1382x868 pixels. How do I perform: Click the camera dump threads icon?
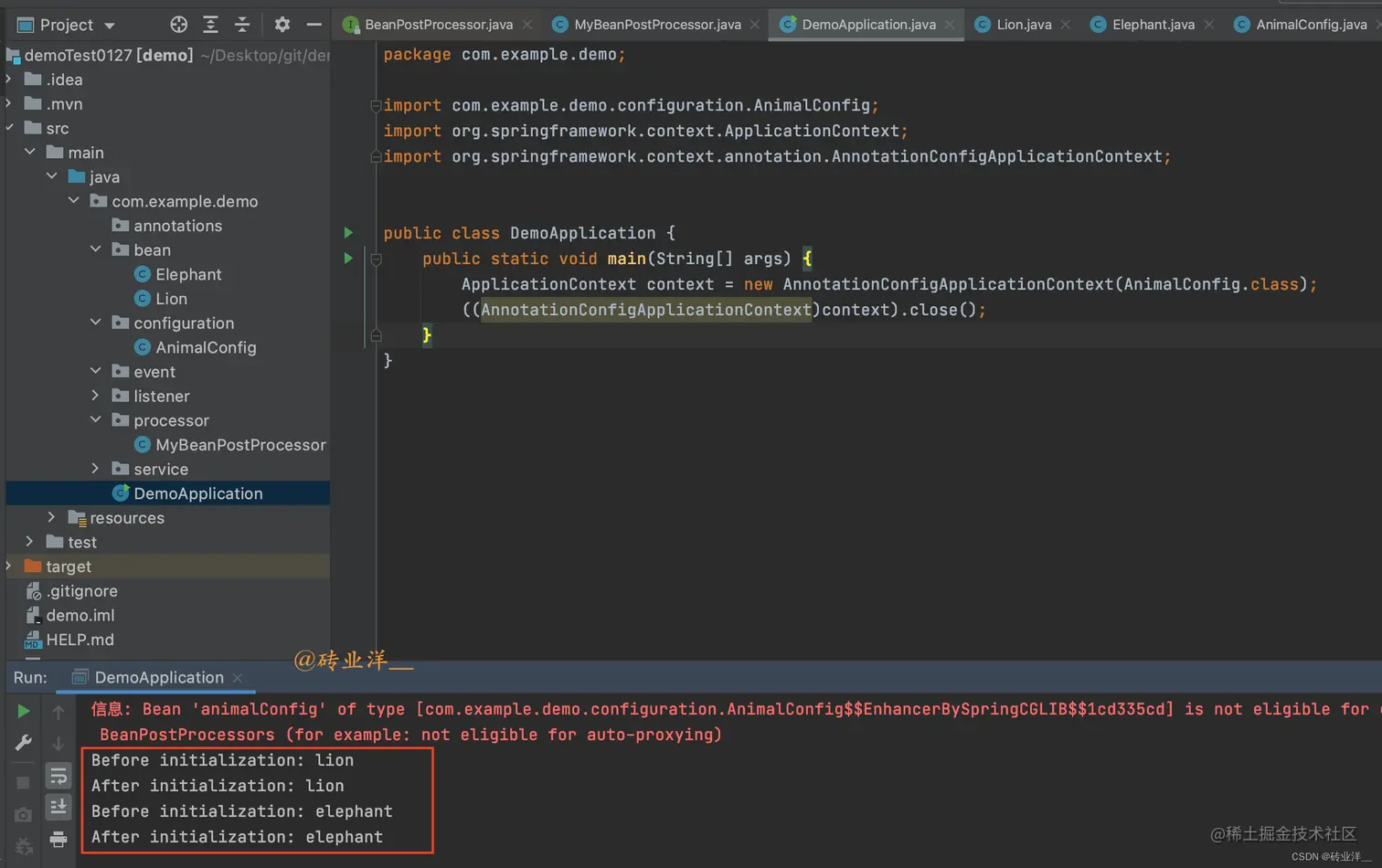24,814
